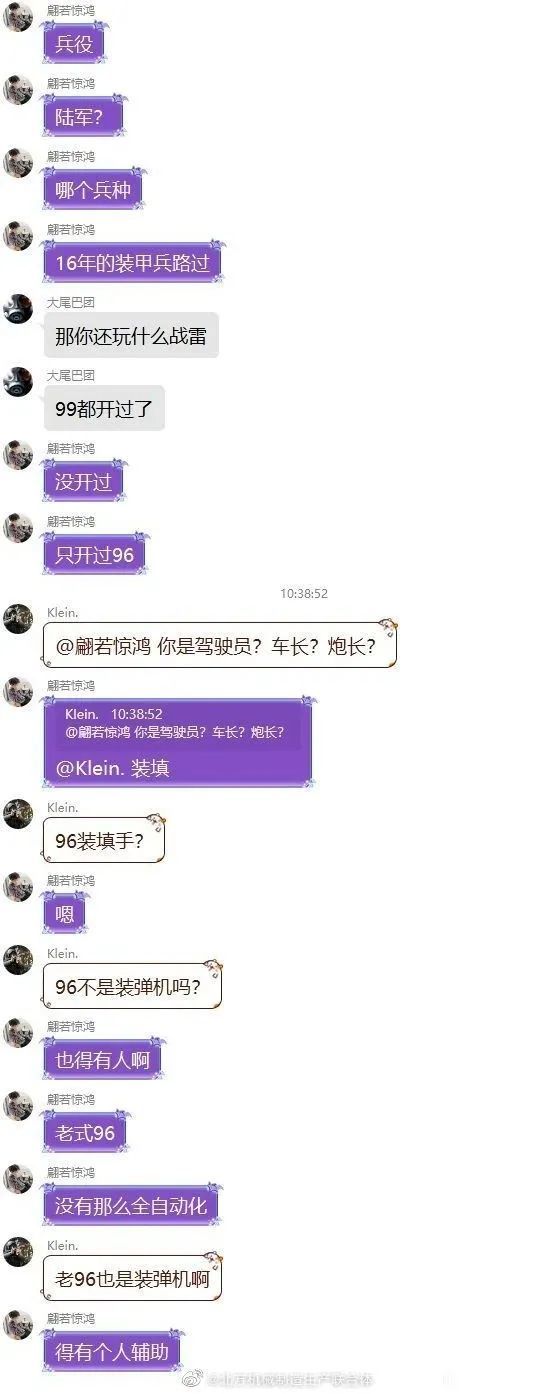This screenshot has height=1394, width=558.
Task: Click Weibo logo in bottom watermark
Action: pos(193,1379)
